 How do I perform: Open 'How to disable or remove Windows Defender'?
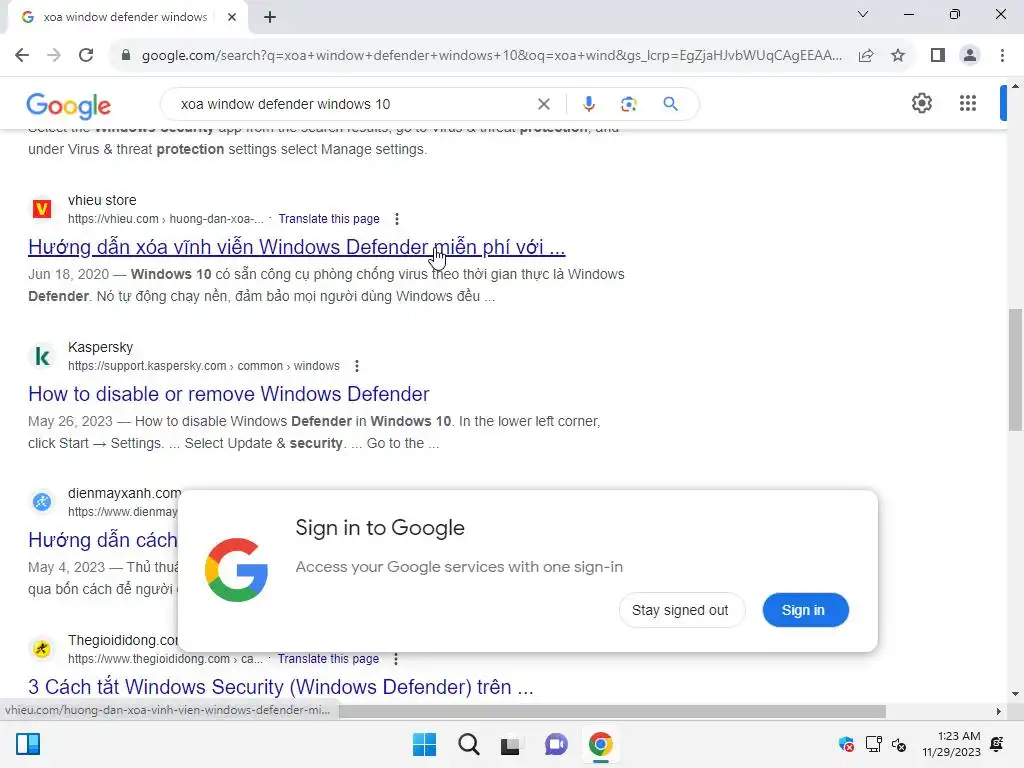coord(229,394)
